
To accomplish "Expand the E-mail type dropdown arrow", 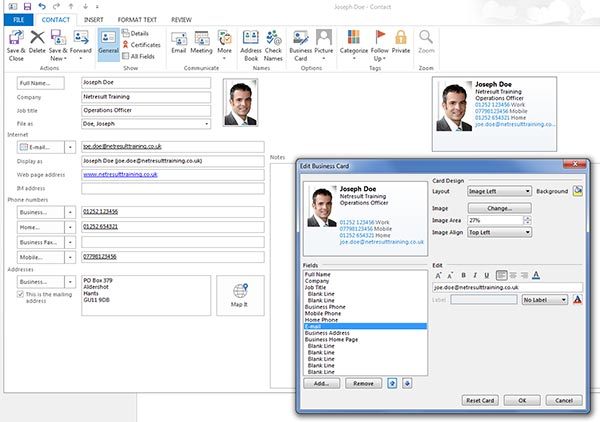I will (x=70, y=147).
